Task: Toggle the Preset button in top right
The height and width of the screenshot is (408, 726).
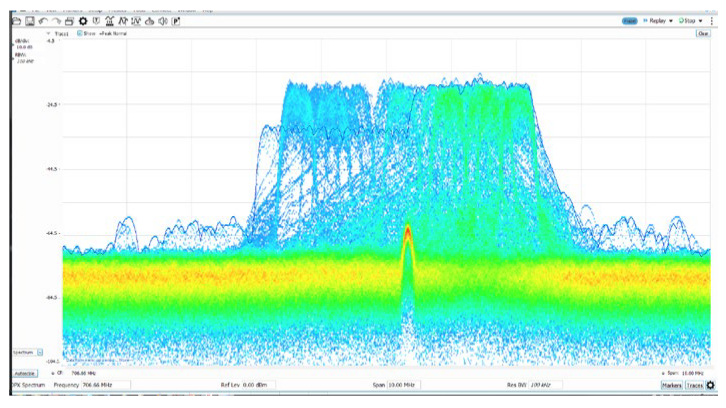Action: point(630,20)
